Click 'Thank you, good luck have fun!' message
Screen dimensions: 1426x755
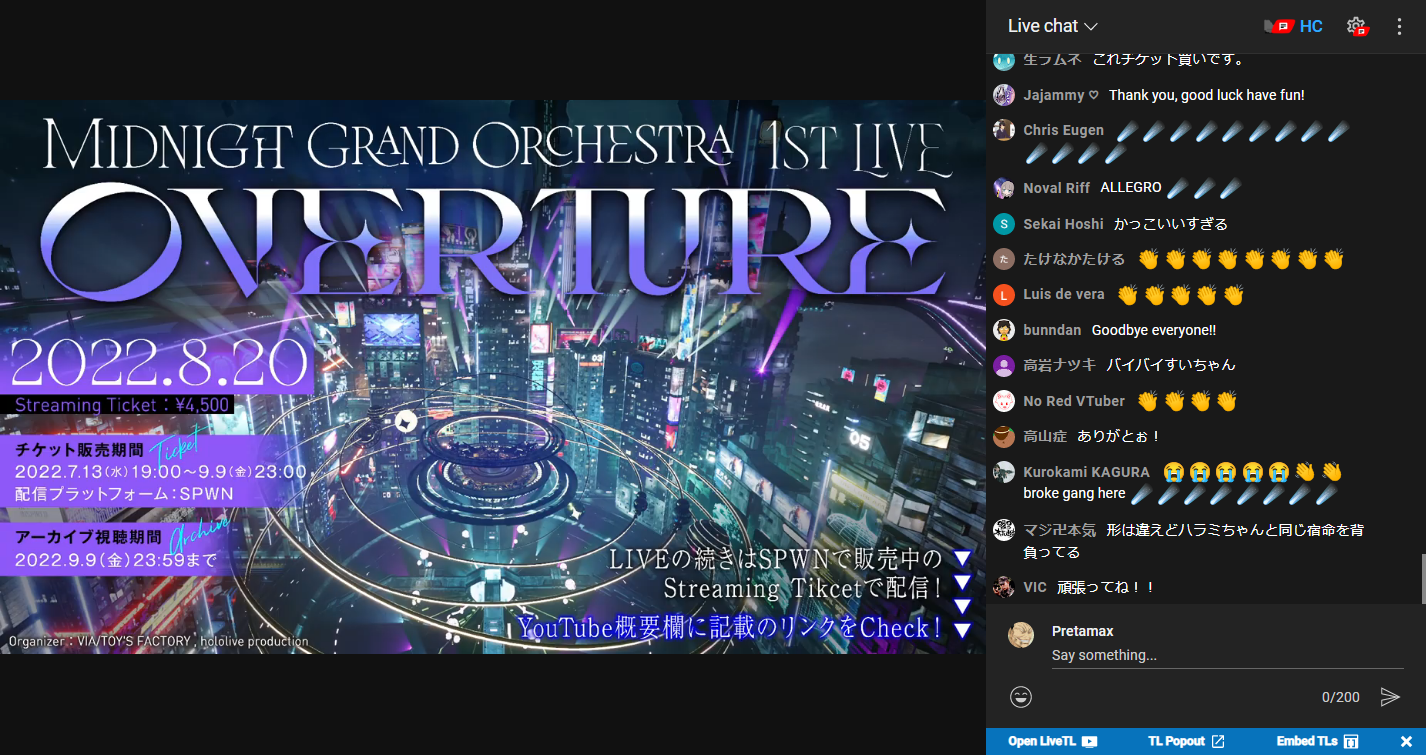coord(1206,95)
